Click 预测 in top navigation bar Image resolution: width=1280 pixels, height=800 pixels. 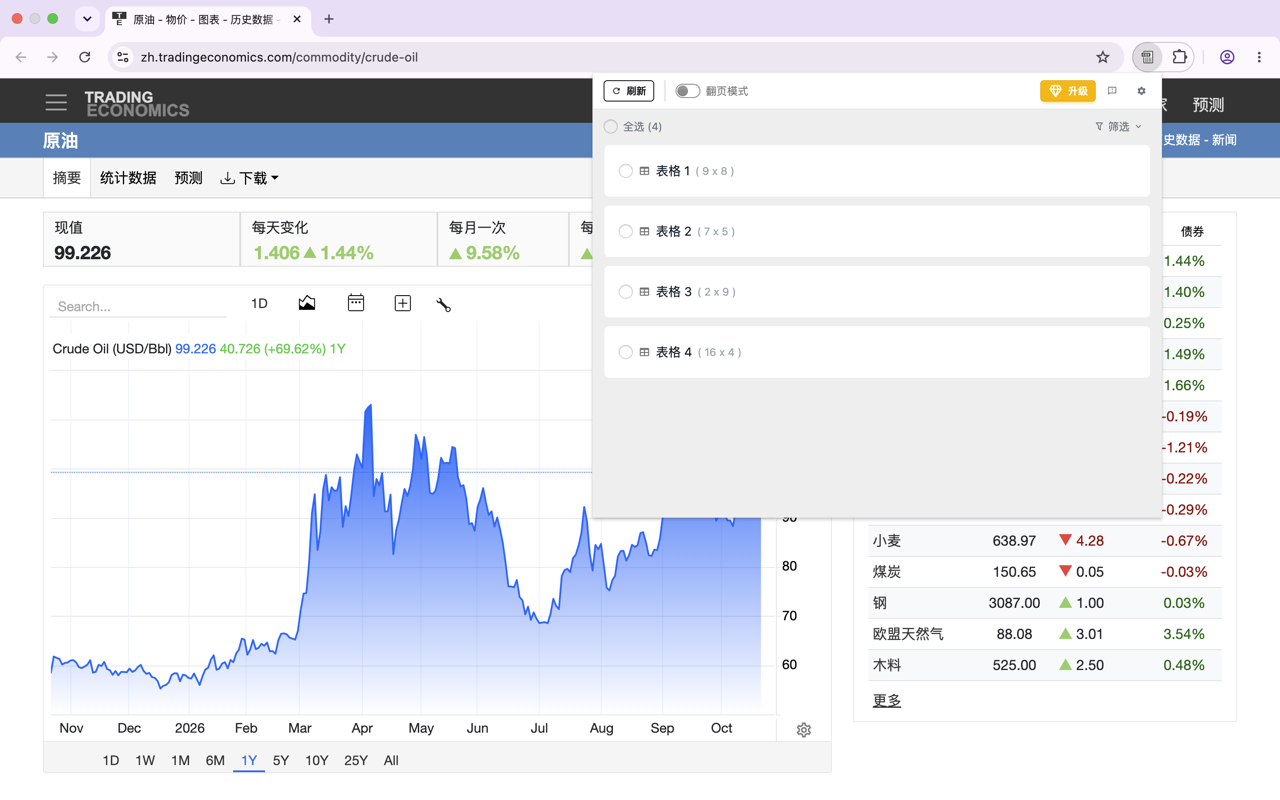coord(1208,104)
